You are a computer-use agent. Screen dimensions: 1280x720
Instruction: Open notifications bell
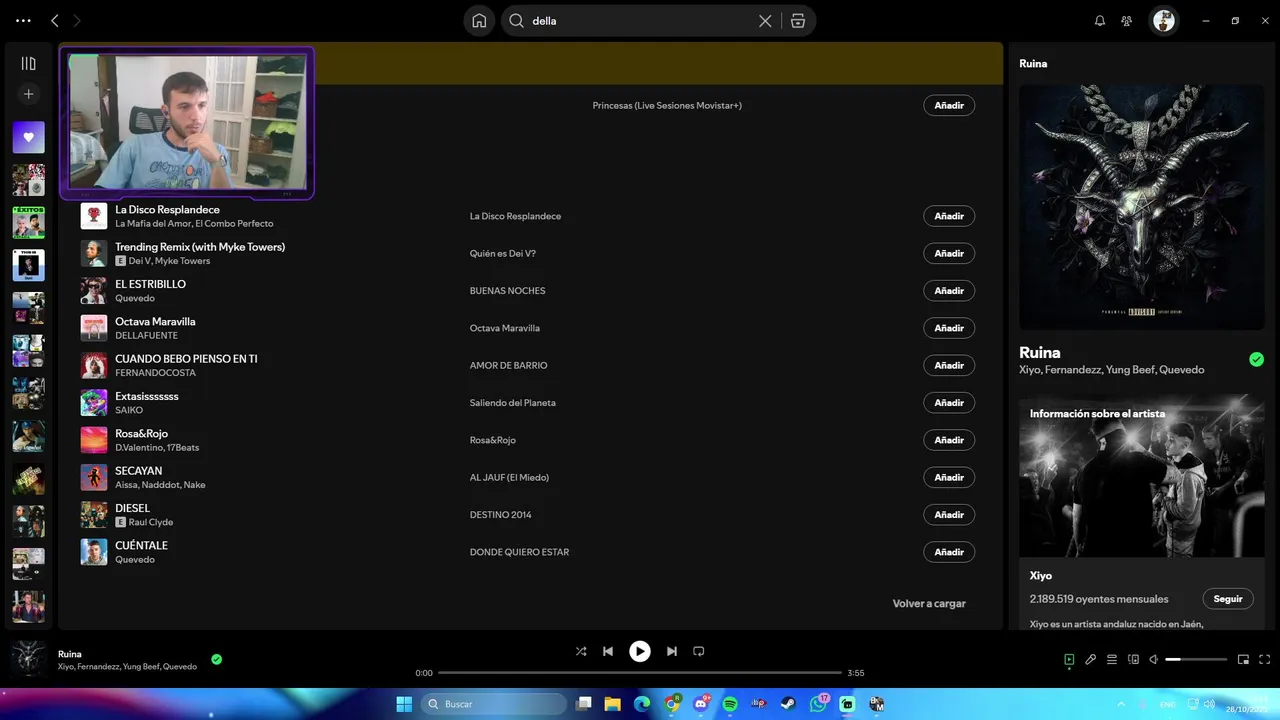(x=1100, y=21)
